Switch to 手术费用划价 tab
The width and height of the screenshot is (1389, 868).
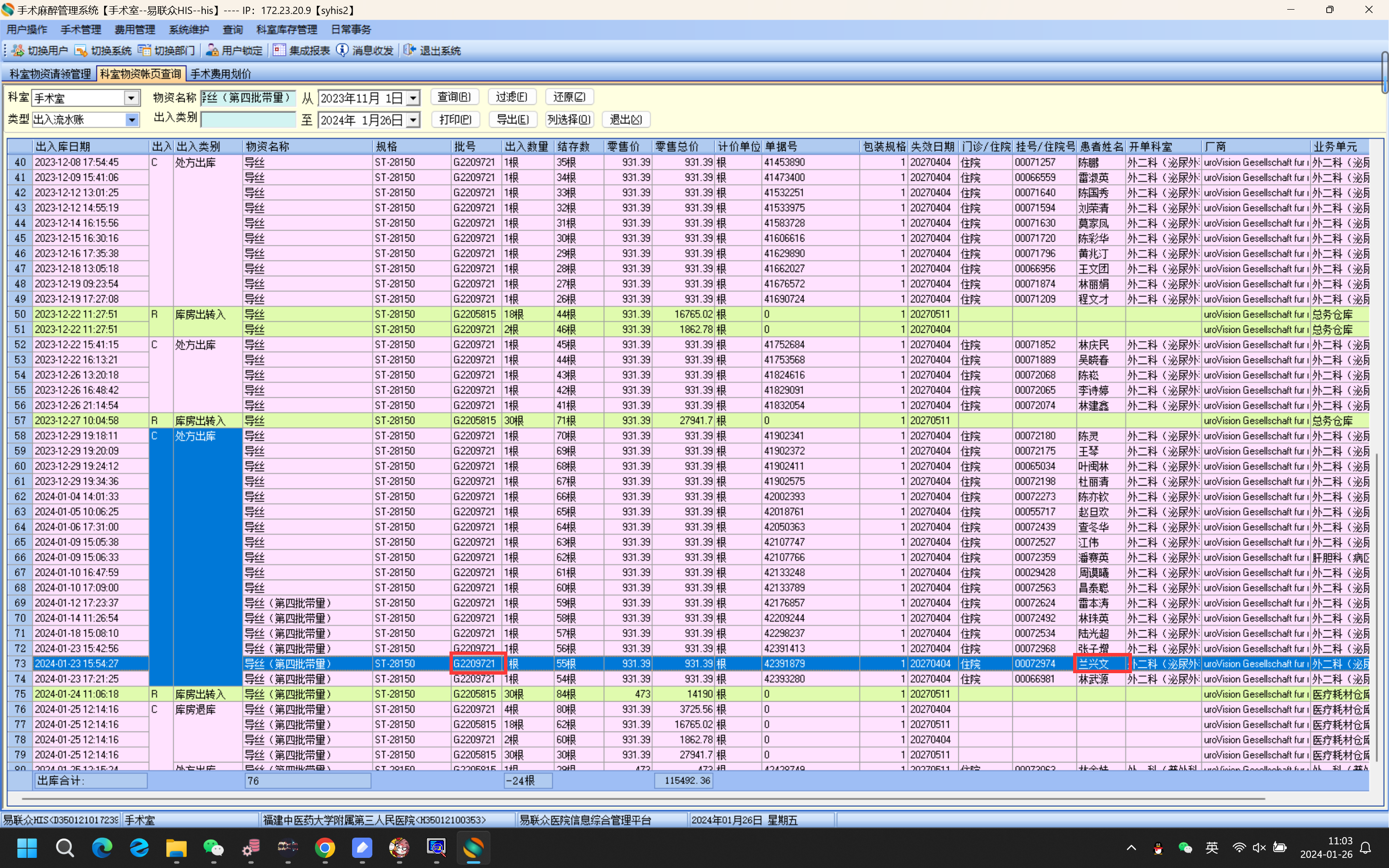tap(220, 74)
